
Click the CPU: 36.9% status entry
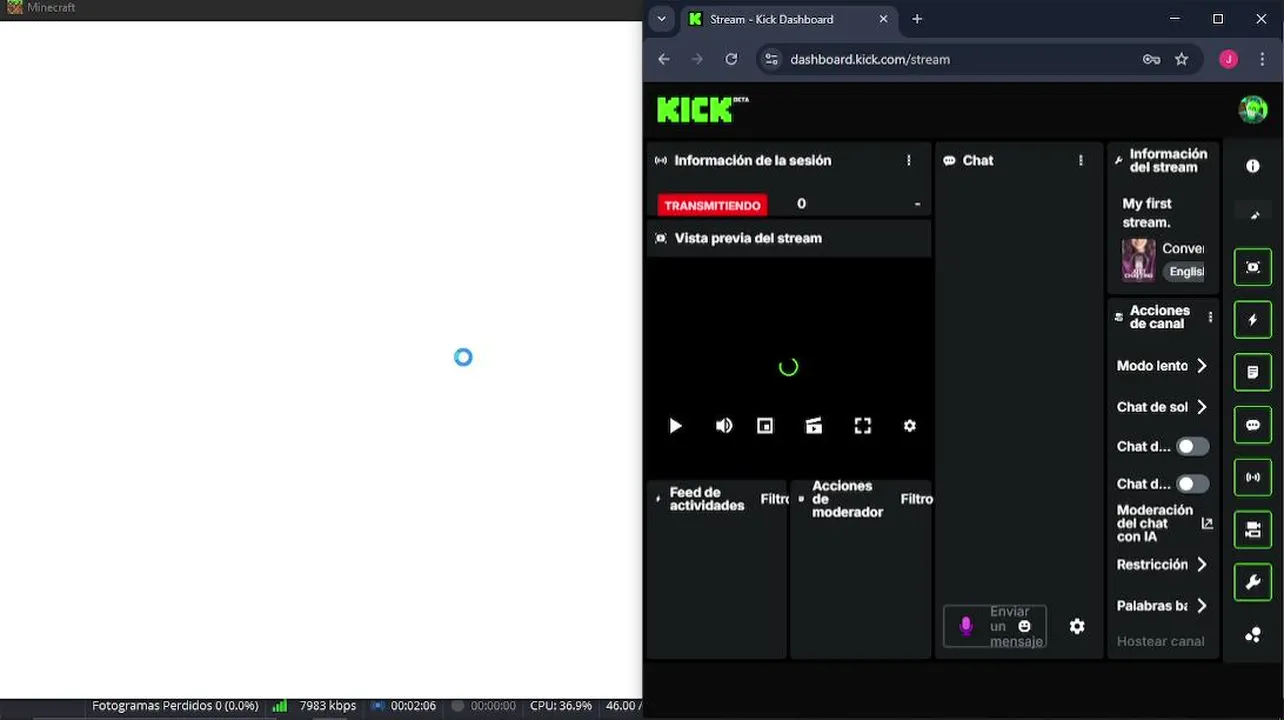tap(561, 706)
